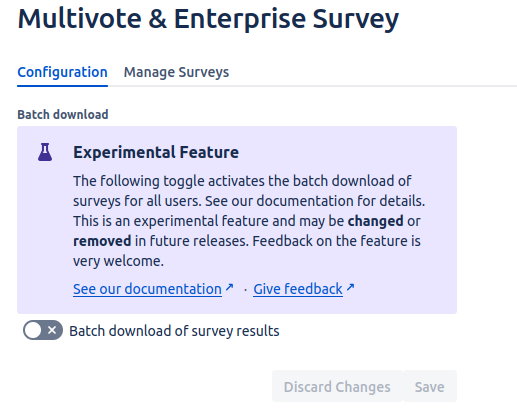Click the X mark inside the toggle
Image resolution: width=517 pixels, height=413 pixels.
point(52,330)
